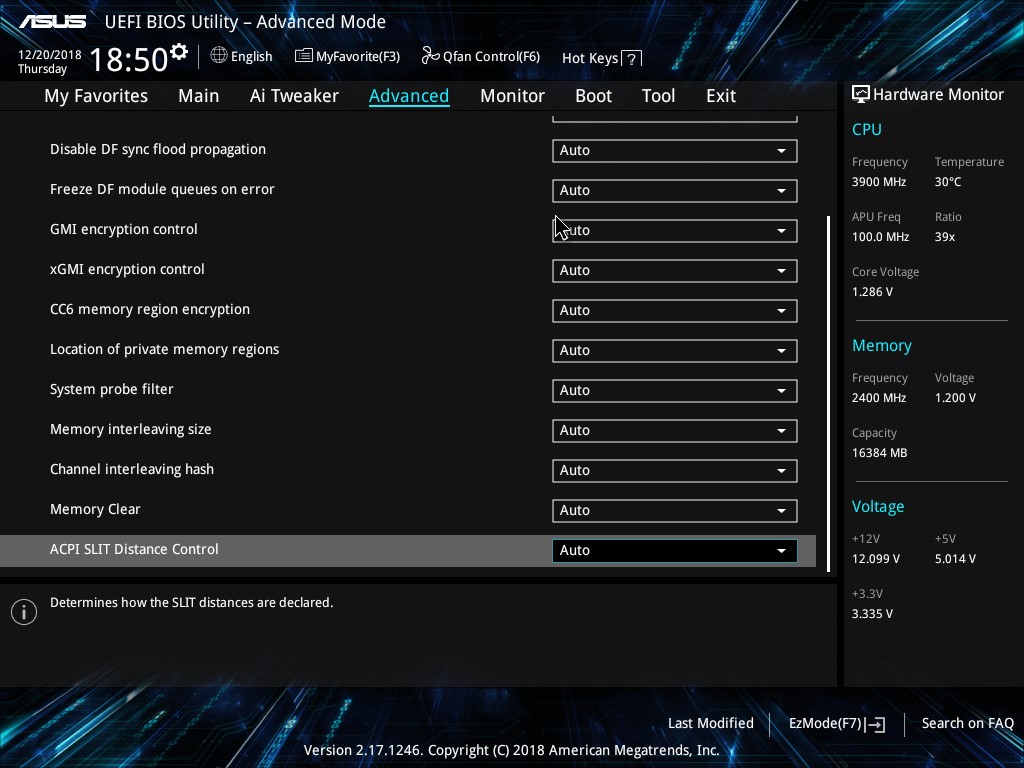1024x768 pixels.
Task: Select the xGMI encryption control label
Action: (x=127, y=269)
